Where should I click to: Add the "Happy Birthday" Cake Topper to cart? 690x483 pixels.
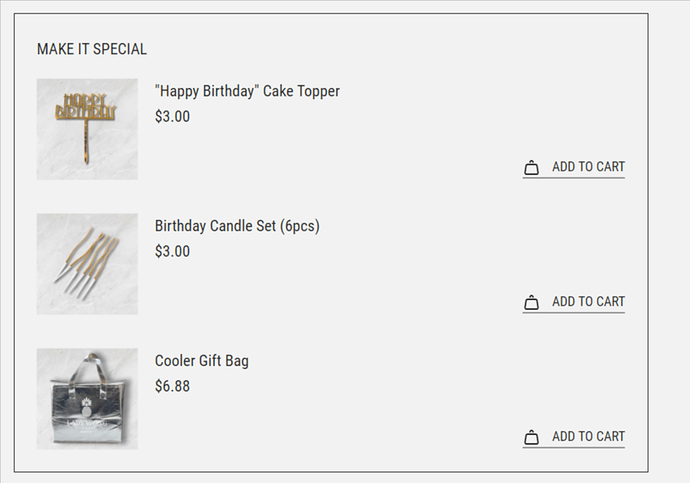588,167
